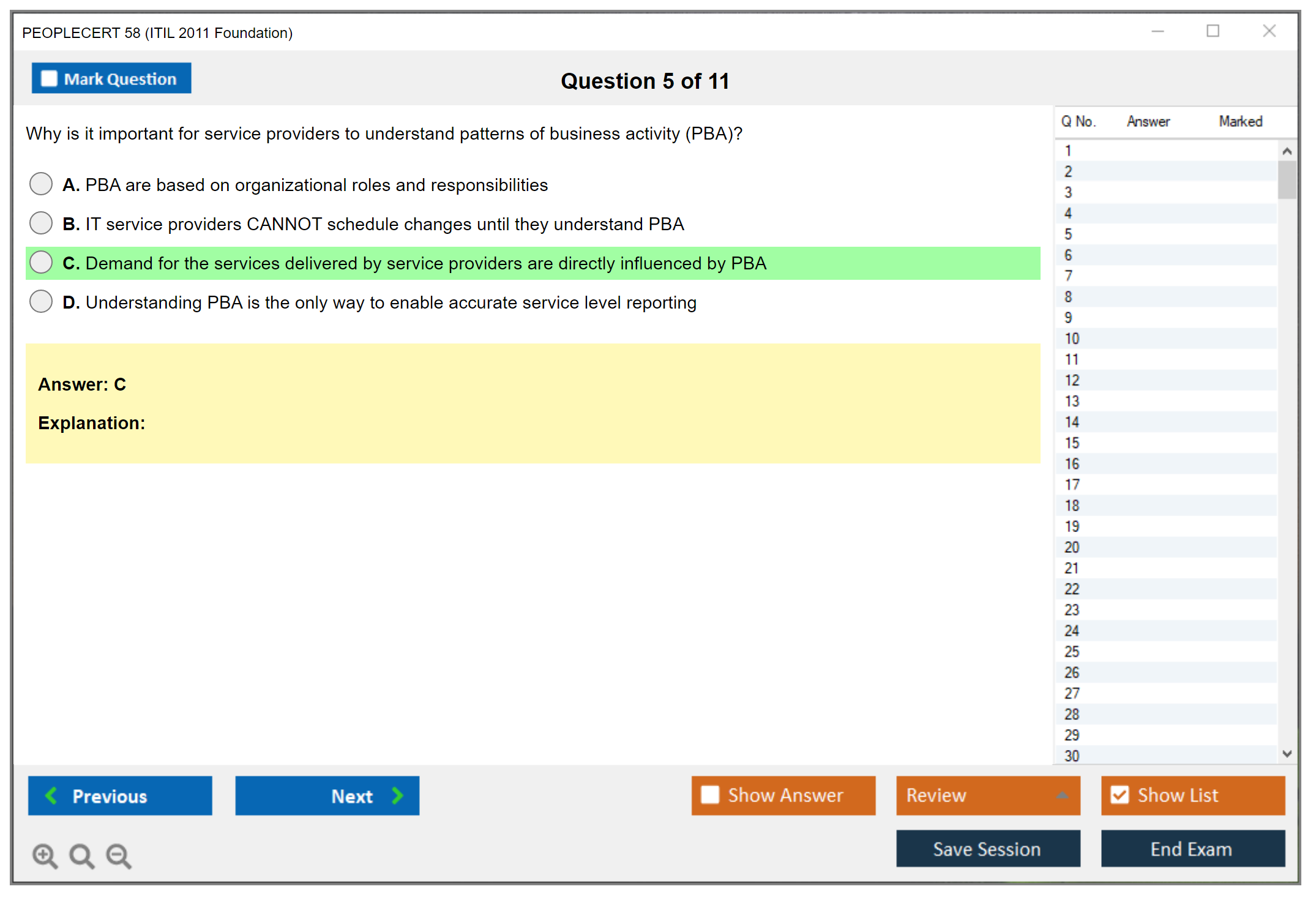The image size is (1316, 900).
Task: Close the exam window
Action: (1269, 31)
